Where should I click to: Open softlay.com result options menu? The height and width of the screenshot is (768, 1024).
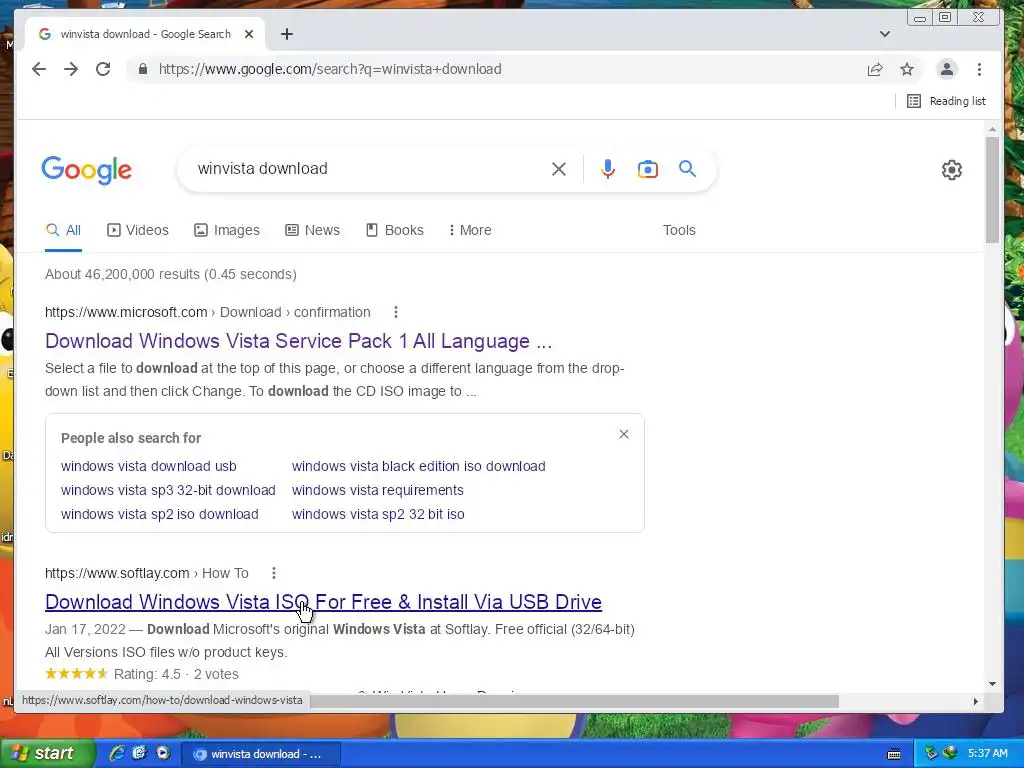click(x=274, y=573)
